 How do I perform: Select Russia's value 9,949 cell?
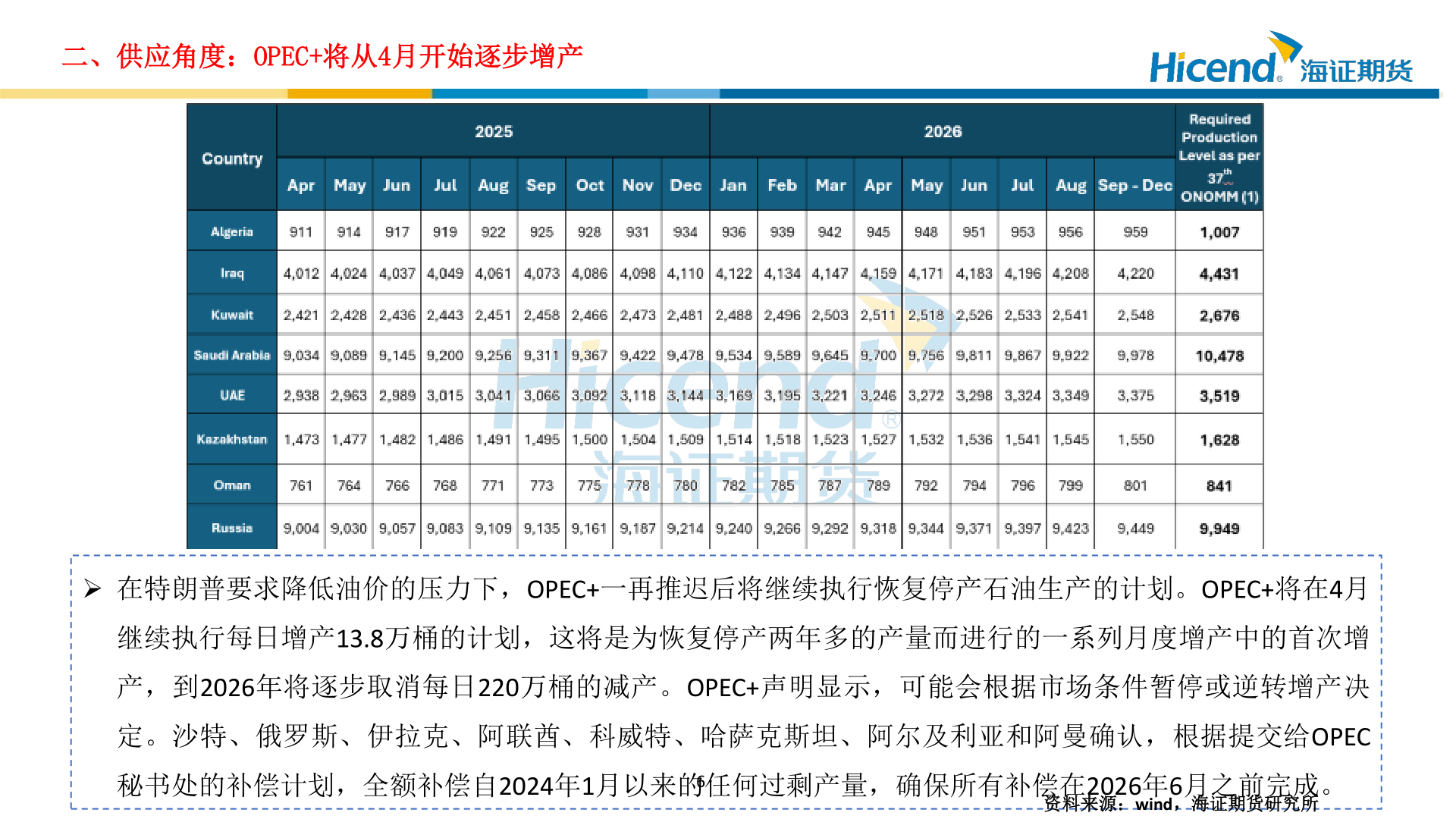(1219, 528)
